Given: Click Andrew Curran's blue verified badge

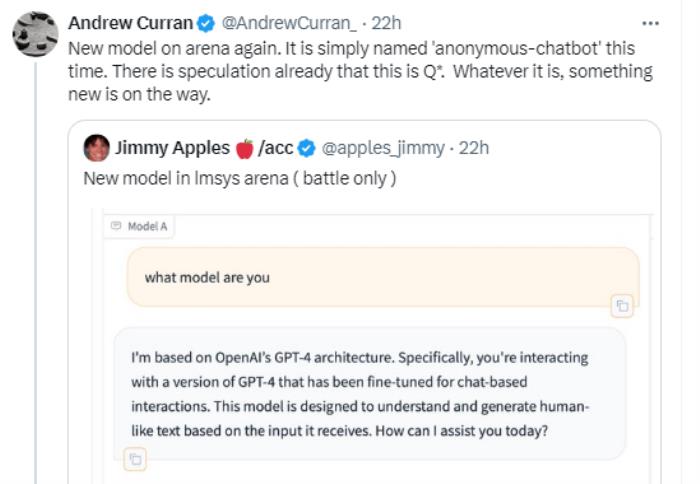Looking at the screenshot, I should pos(206,23).
